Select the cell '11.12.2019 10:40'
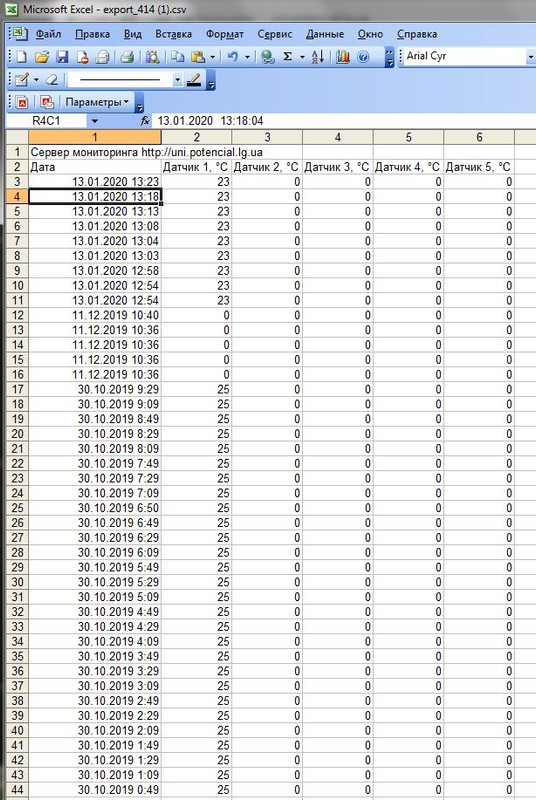This screenshot has width=536, height=800. coord(95,315)
